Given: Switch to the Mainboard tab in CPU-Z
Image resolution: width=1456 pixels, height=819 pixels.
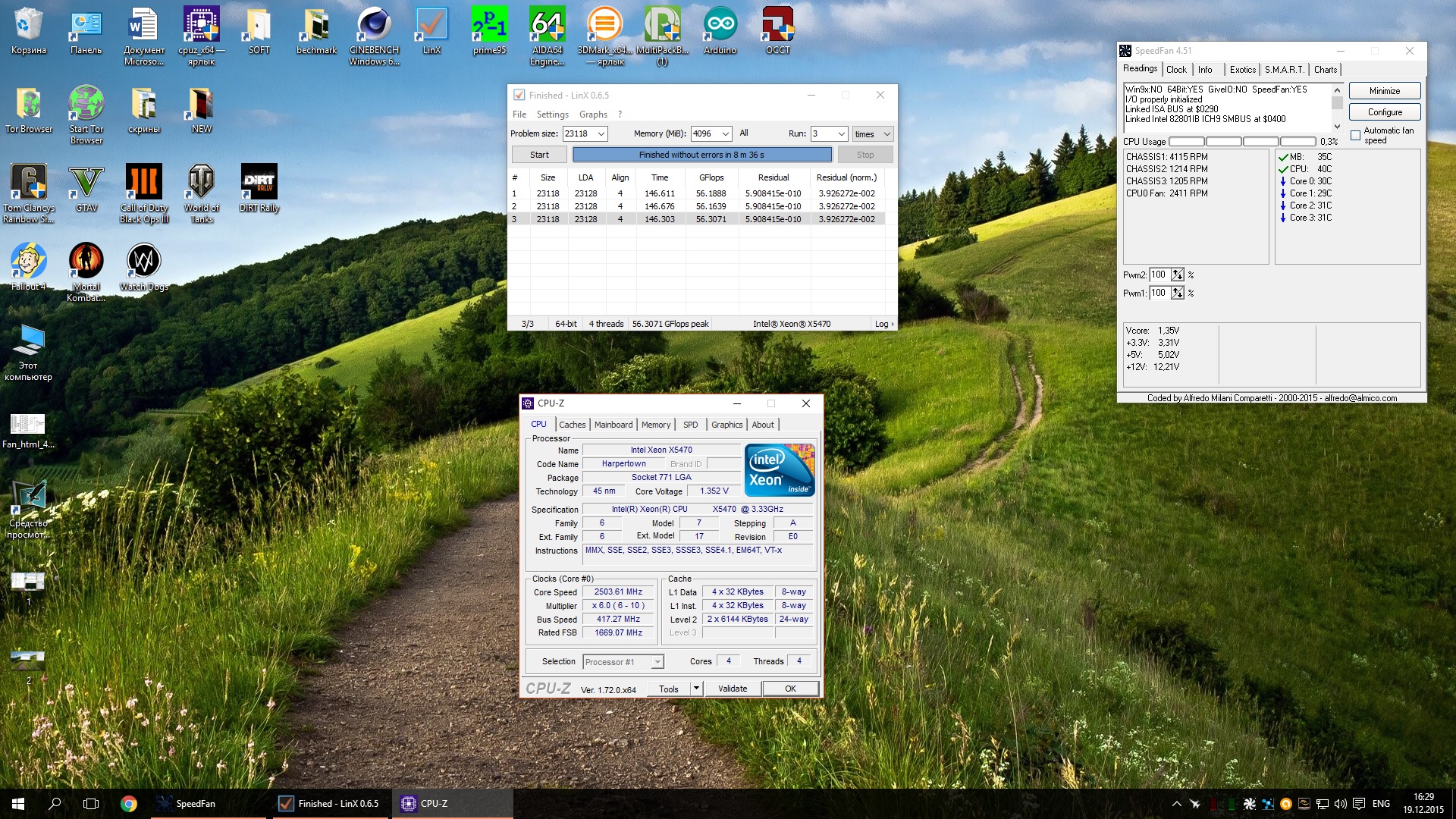Looking at the screenshot, I should [613, 425].
